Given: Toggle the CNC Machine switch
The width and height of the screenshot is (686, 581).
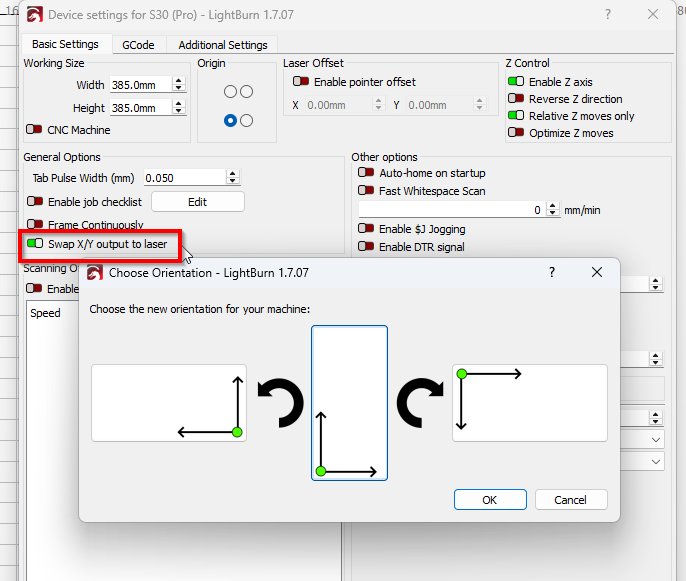Looking at the screenshot, I should (34, 130).
